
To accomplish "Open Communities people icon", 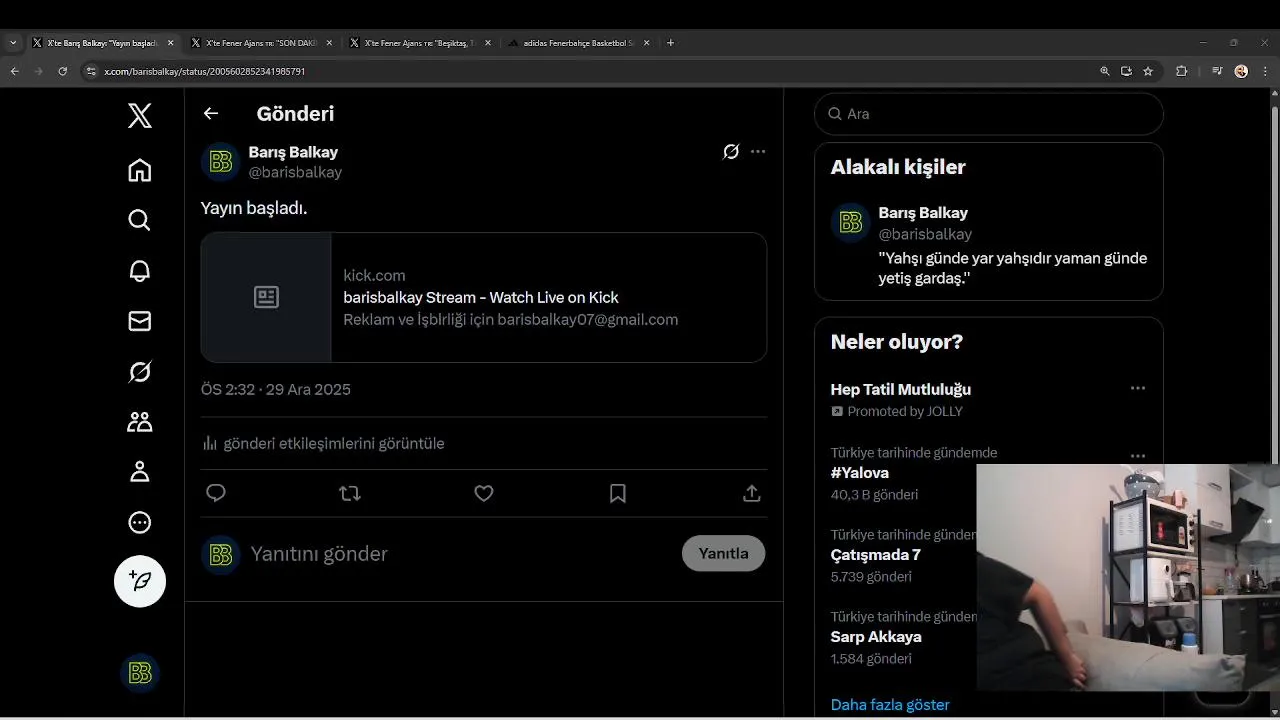I will pyautogui.click(x=140, y=422).
